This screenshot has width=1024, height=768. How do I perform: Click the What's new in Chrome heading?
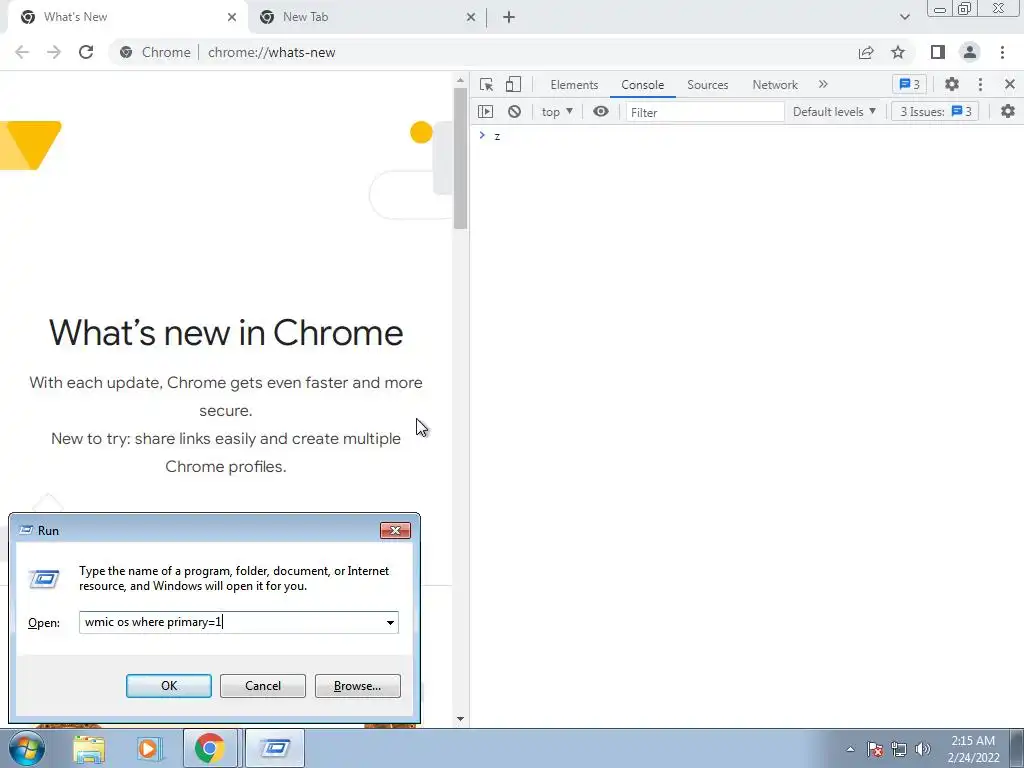(x=226, y=332)
